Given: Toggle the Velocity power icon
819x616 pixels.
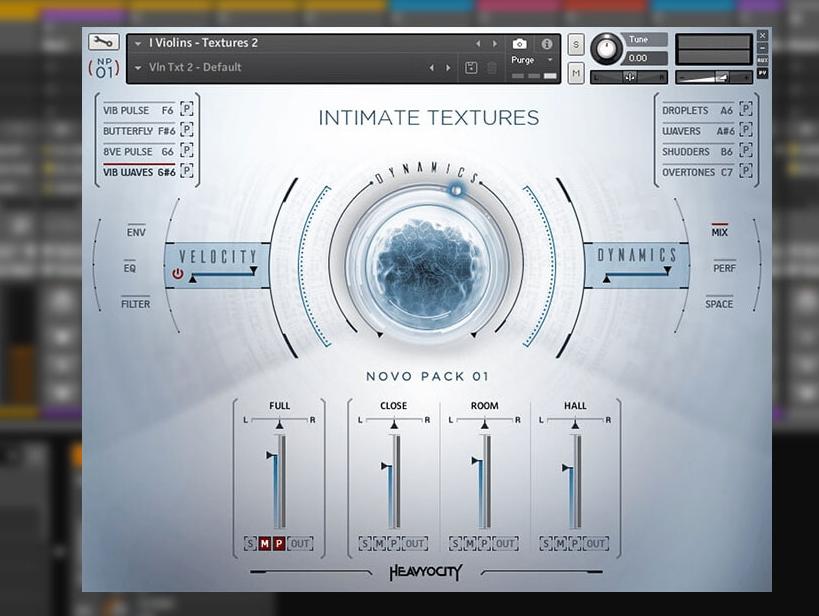Looking at the screenshot, I should [178, 273].
